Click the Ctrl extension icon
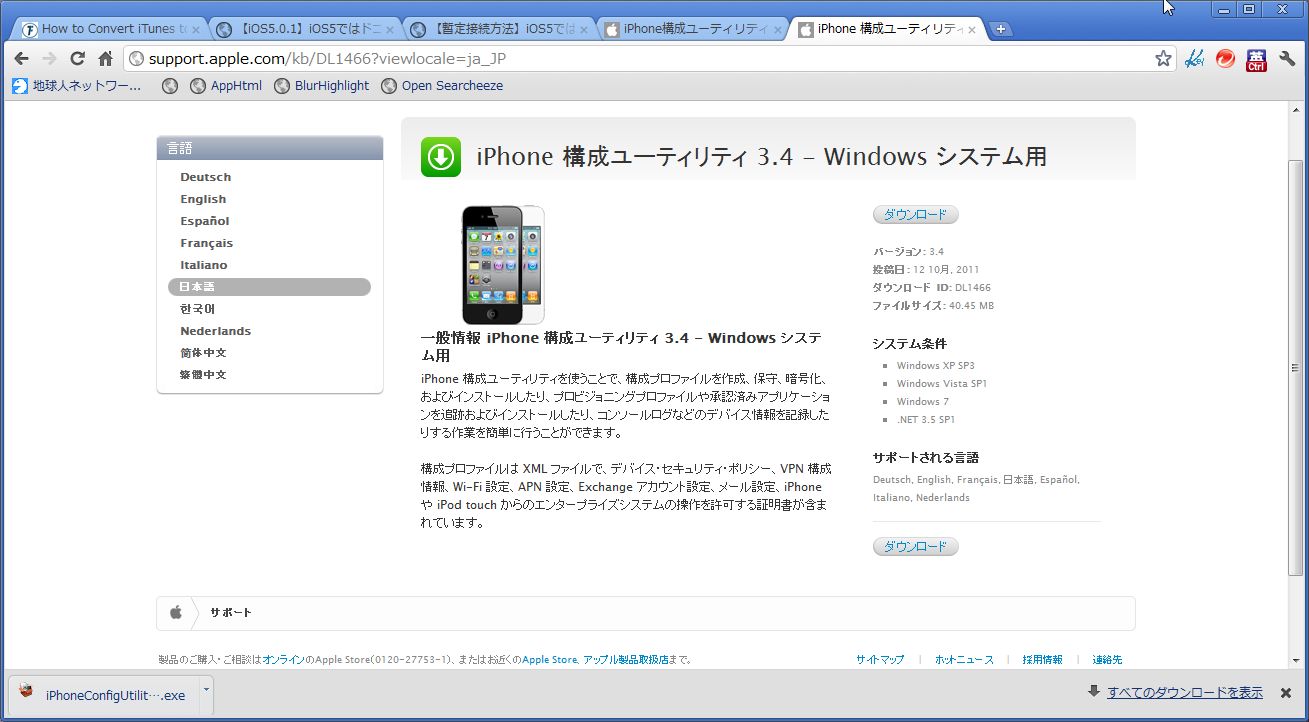The width and height of the screenshot is (1309, 722). [1256, 59]
